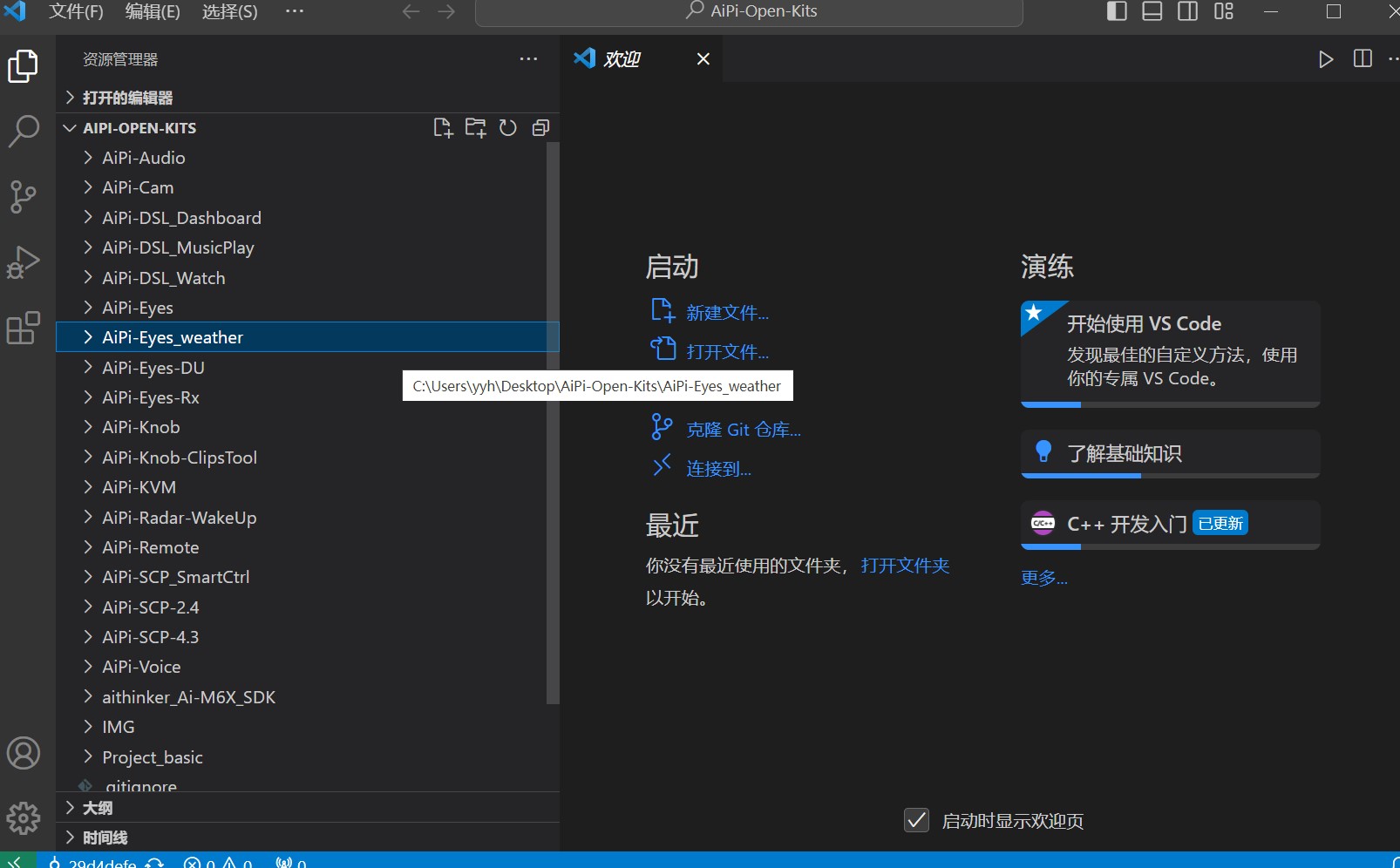
Task: Expand the Outline section
Action: (x=308, y=808)
